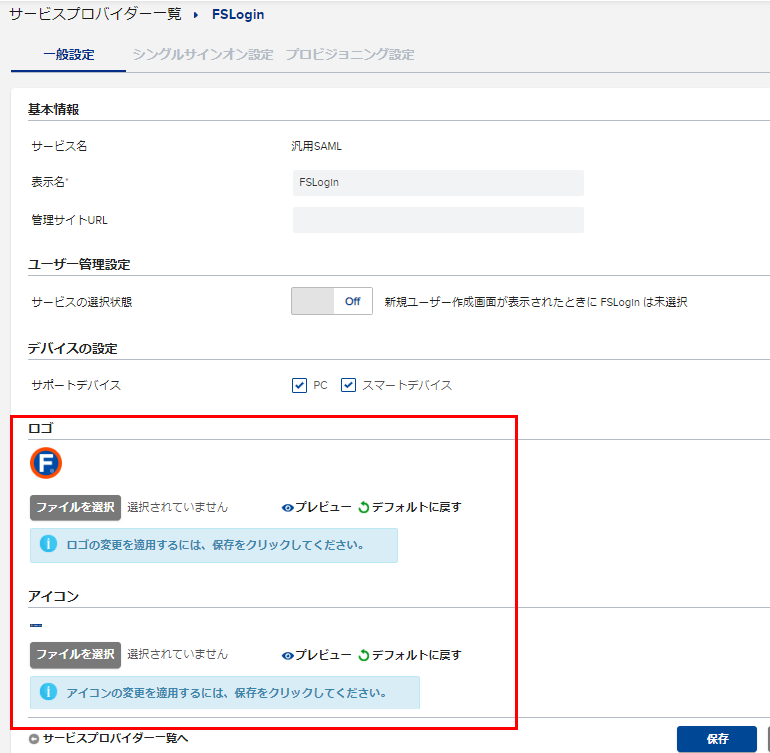Click アイコンの変更を適用するには notice text
The image size is (770, 753).
226,693
